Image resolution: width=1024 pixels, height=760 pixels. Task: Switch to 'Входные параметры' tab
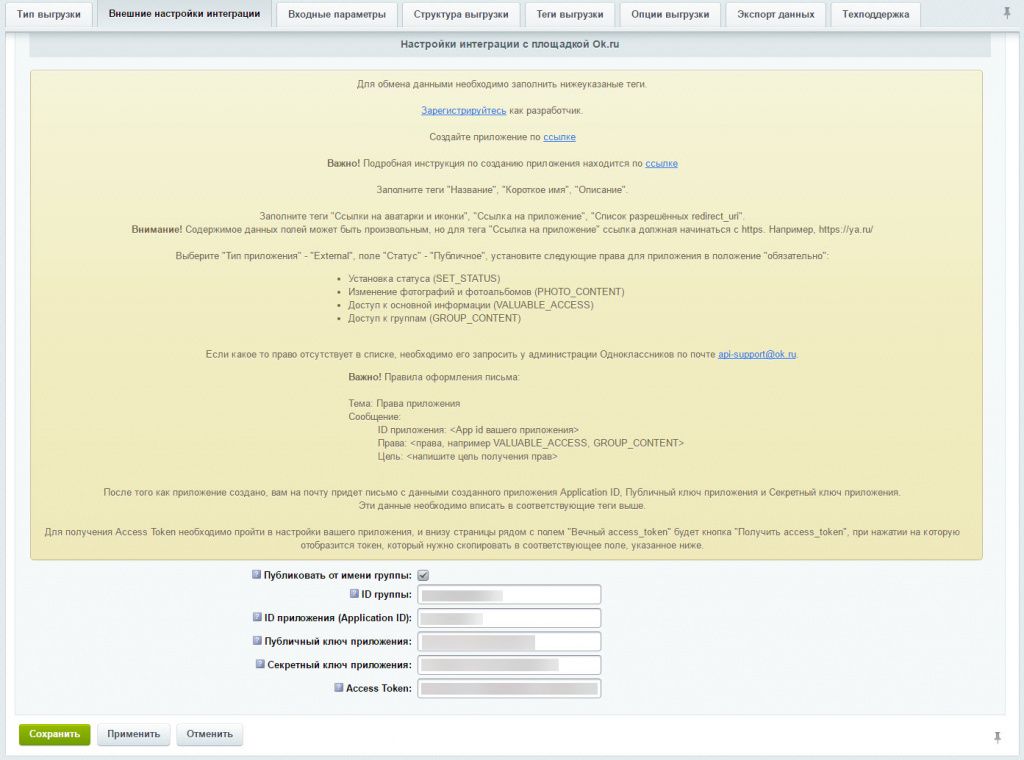[337, 14]
